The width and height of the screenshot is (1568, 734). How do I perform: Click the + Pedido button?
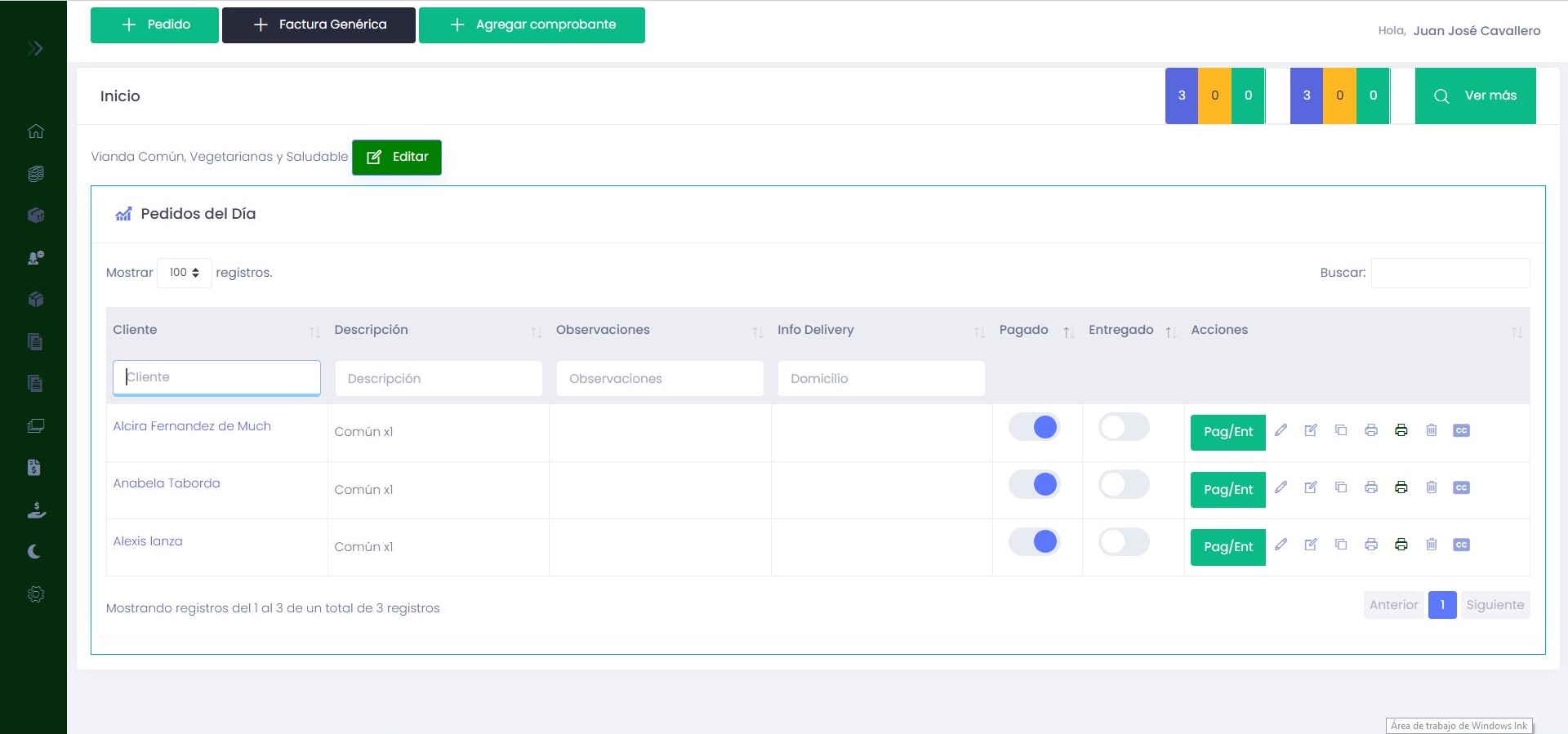154,25
